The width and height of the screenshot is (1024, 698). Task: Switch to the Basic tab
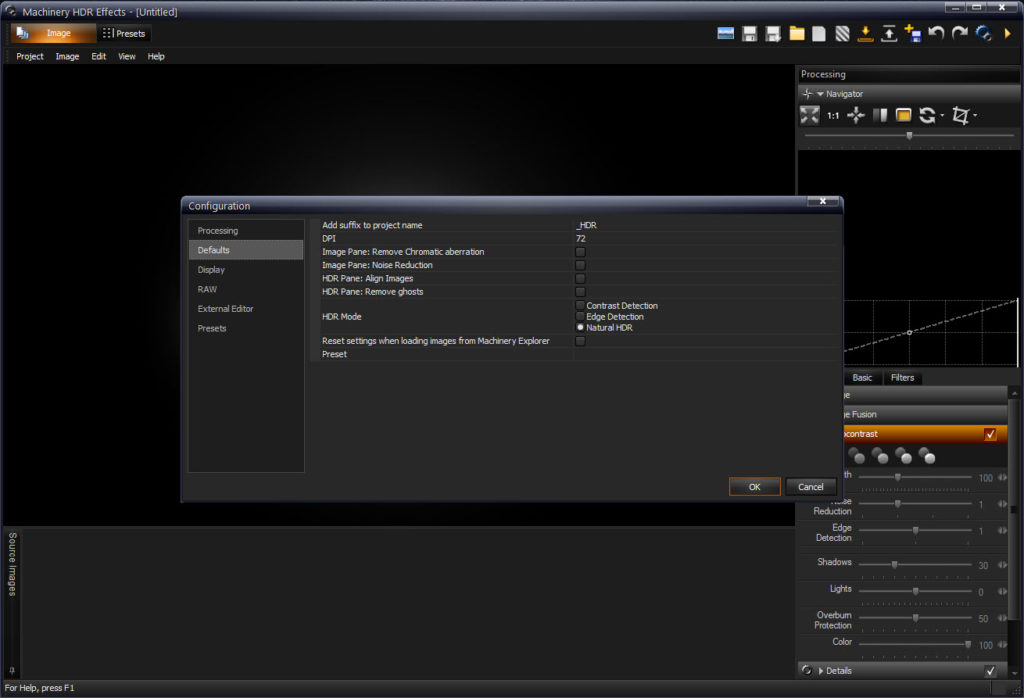click(862, 377)
